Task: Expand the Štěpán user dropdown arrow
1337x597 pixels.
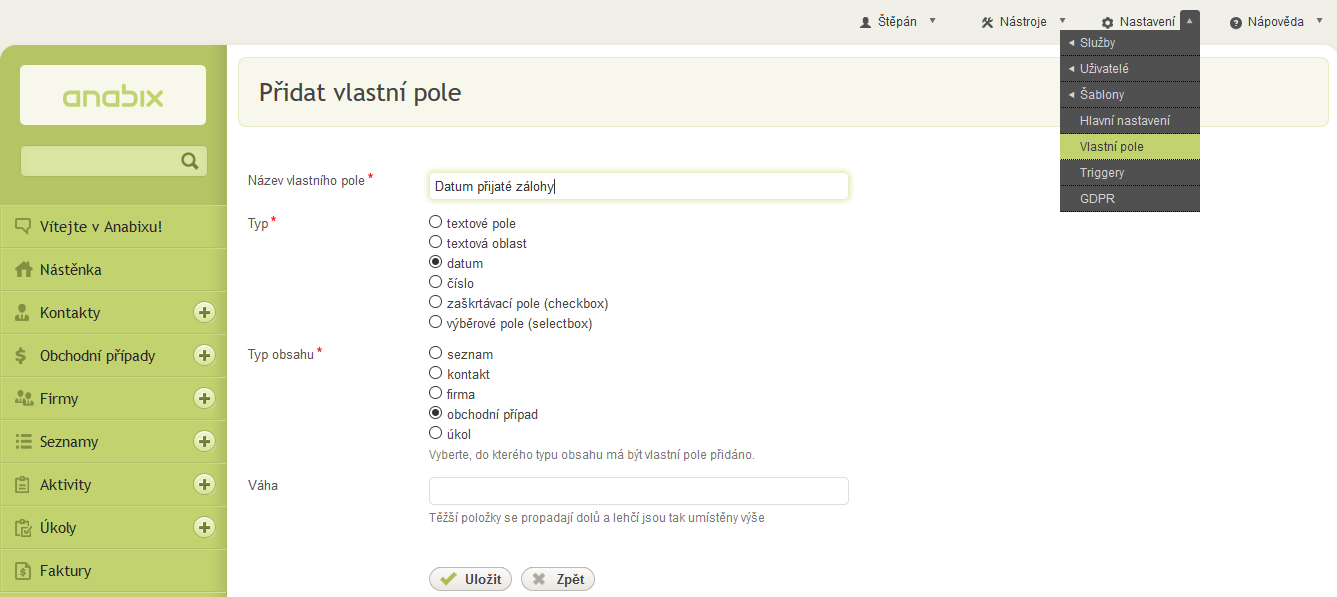Action: click(932, 20)
